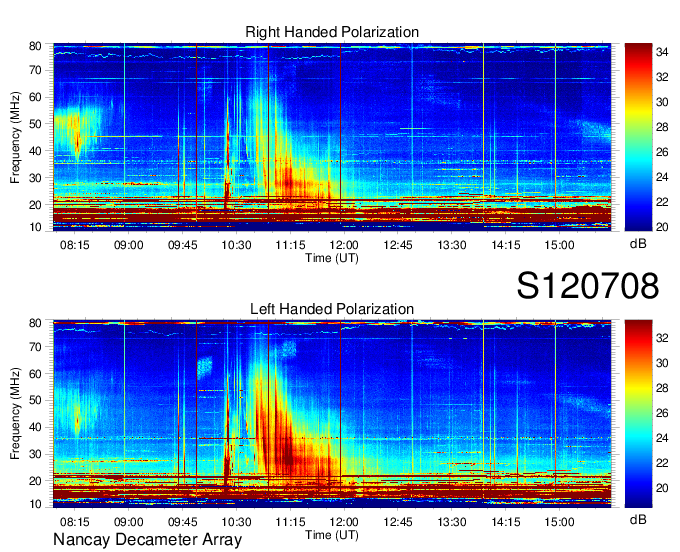Click the 12:00 tick on the top plot

344,245
